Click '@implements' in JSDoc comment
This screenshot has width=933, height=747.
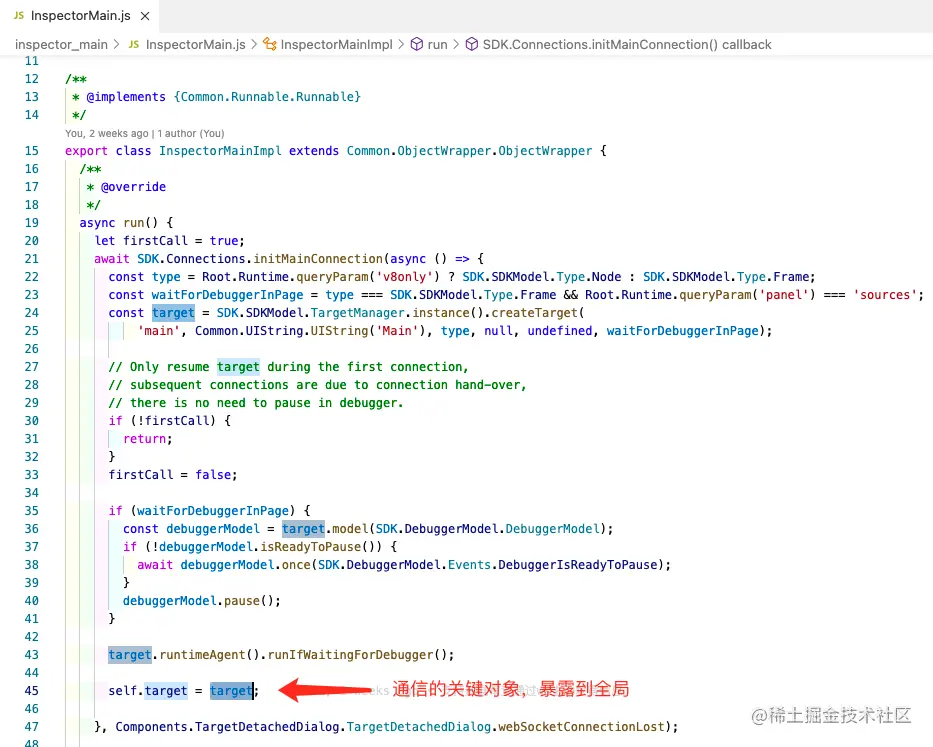(x=126, y=97)
